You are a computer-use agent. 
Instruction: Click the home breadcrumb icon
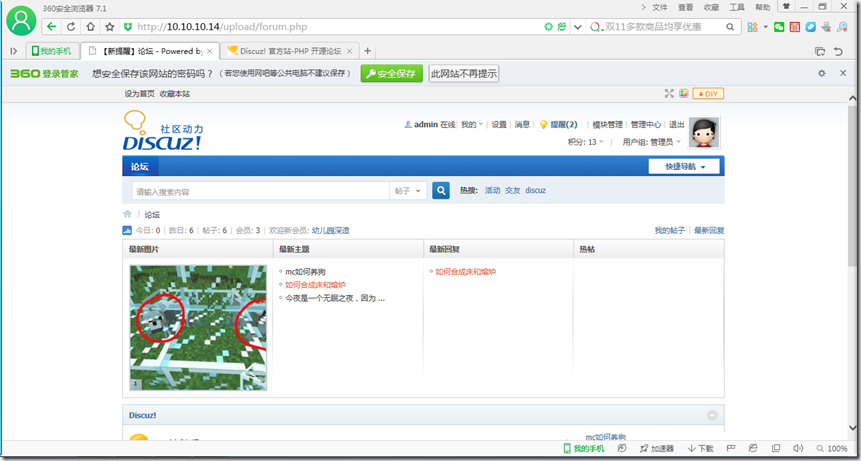127,214
